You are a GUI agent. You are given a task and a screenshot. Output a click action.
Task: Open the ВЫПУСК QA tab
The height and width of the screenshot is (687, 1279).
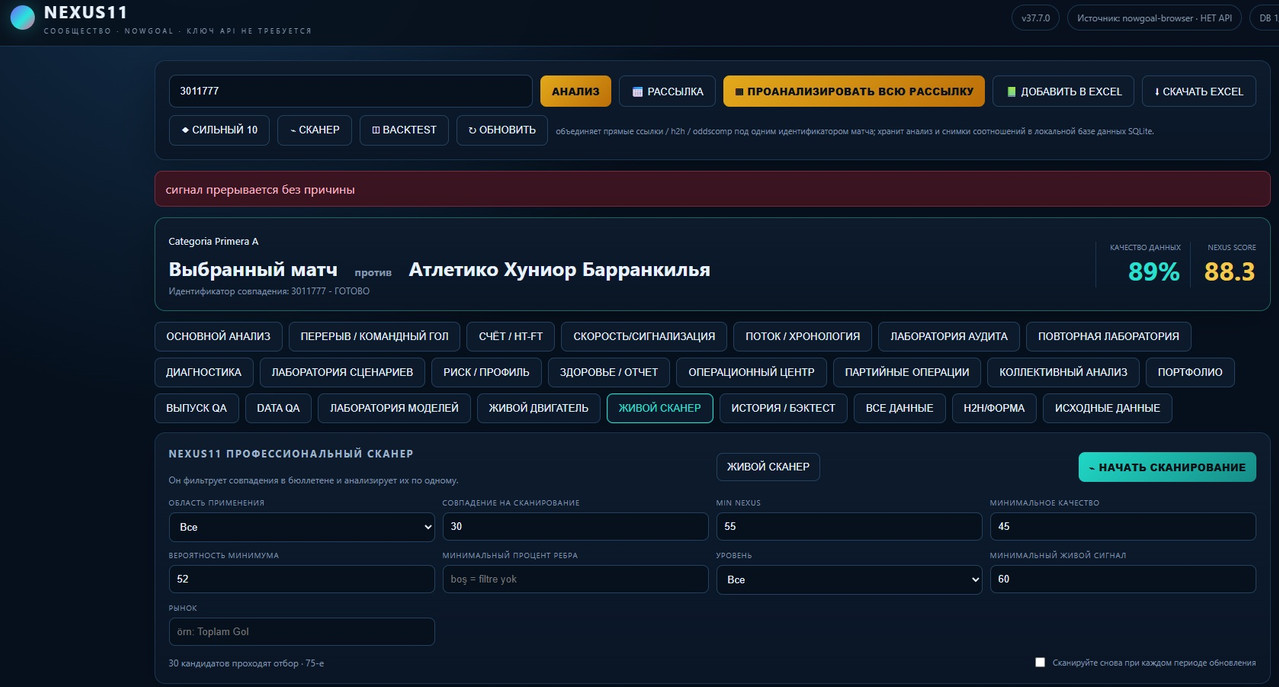(x=197, y=408)
